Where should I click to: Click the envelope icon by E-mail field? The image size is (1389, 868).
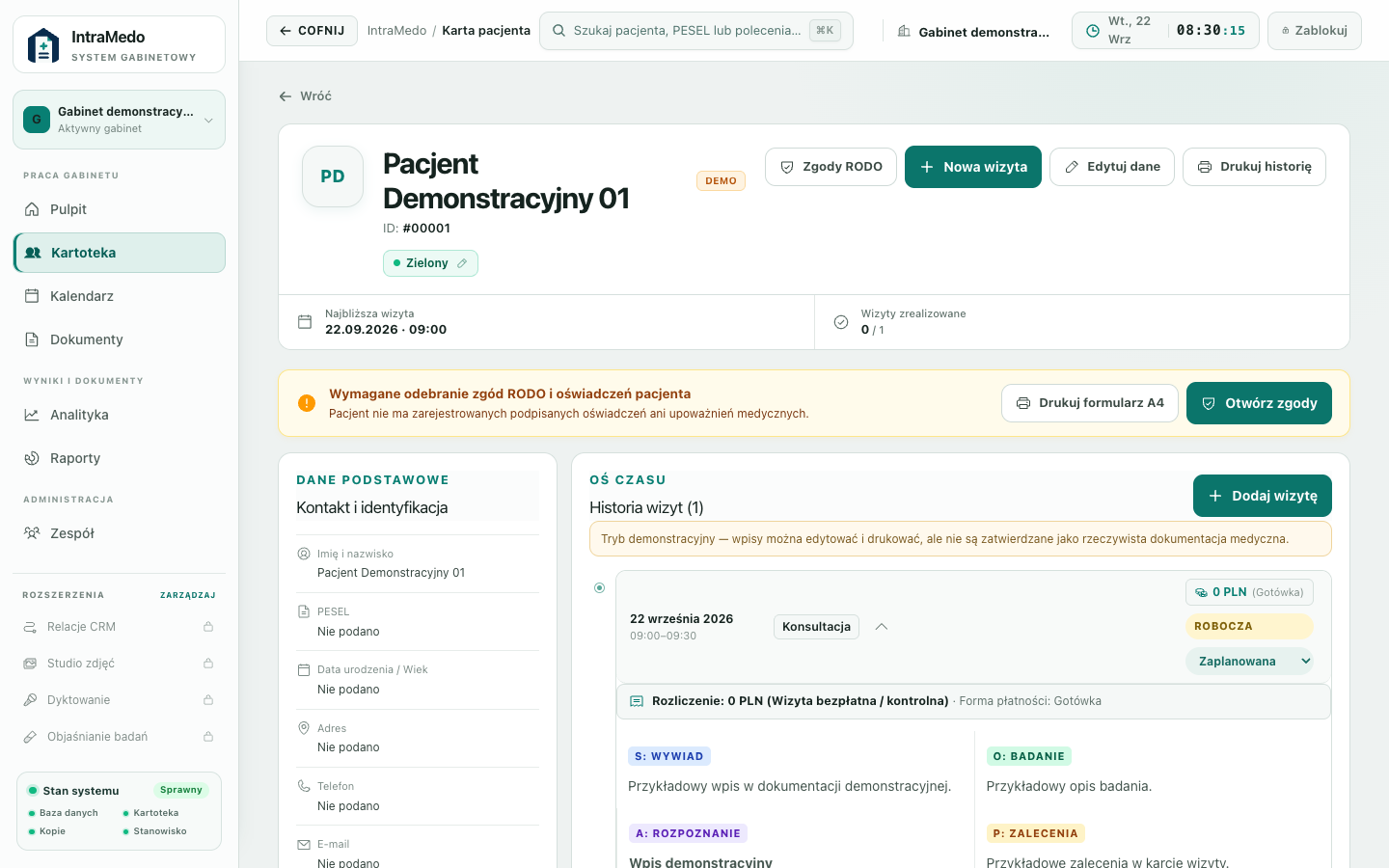point(304,845)
